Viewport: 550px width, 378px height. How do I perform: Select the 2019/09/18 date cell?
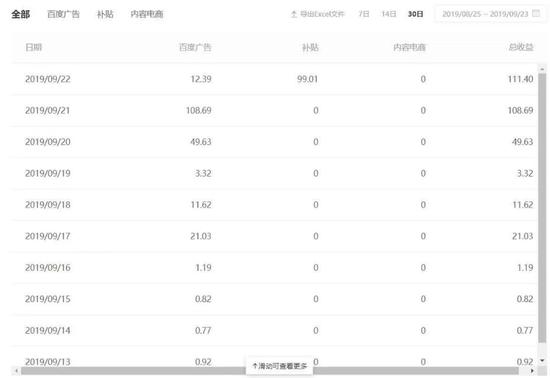[48, 204]
